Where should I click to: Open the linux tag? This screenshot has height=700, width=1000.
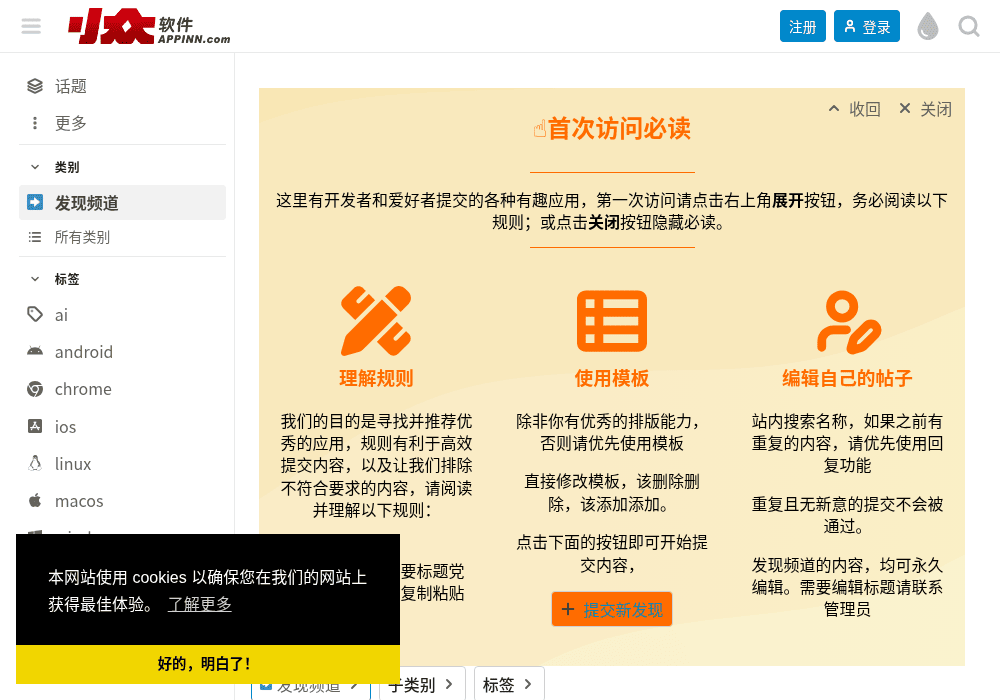(x=122, y=463)
